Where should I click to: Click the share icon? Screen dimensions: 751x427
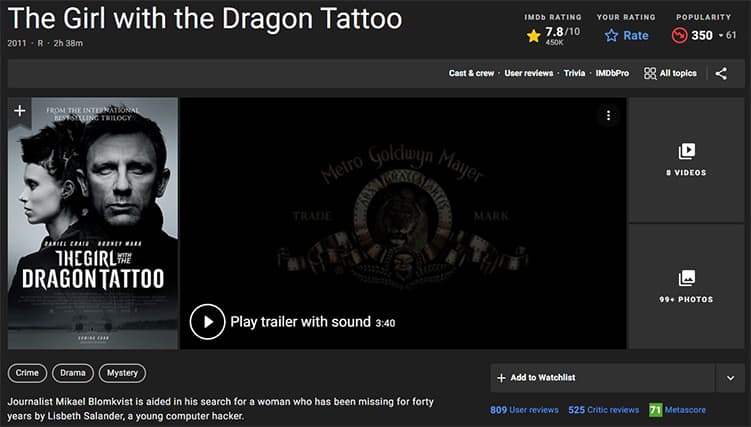[x=721, y=73]
